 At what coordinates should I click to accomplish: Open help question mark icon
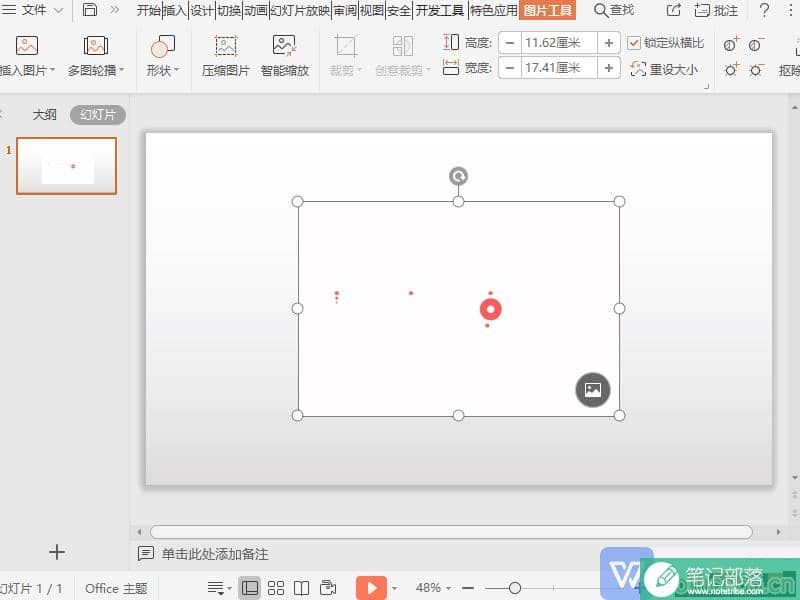[764, 10]
